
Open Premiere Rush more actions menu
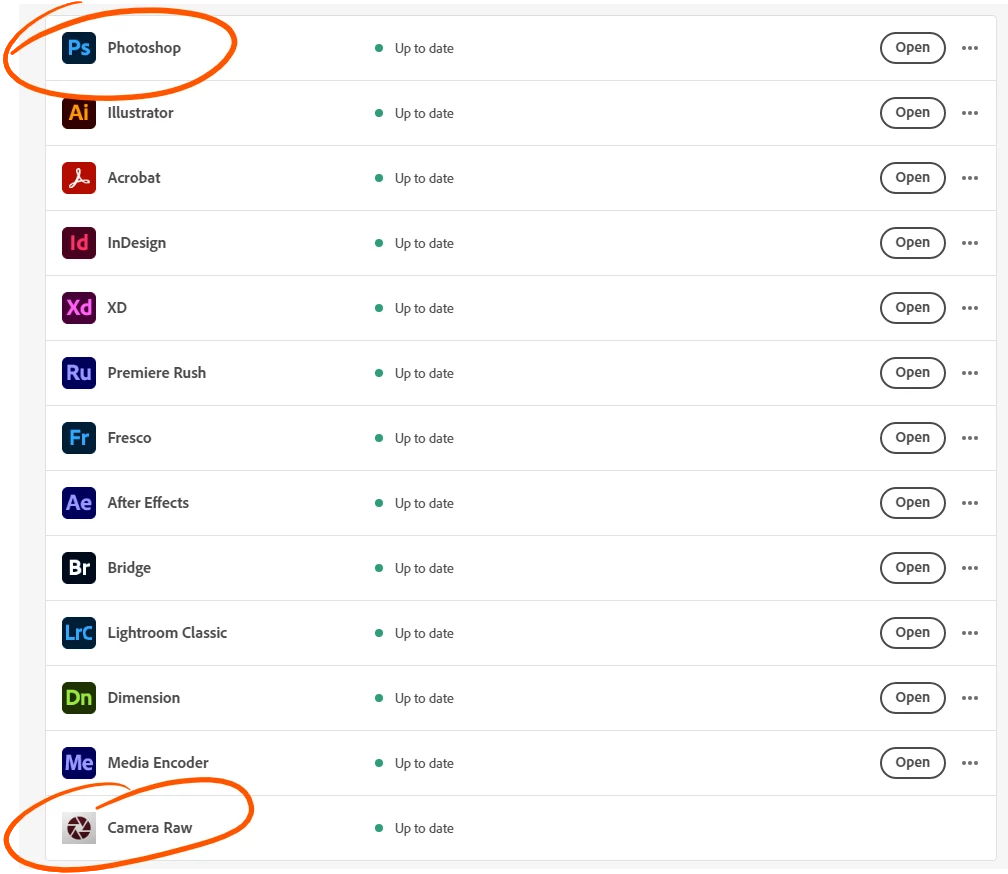click(969, 373)
